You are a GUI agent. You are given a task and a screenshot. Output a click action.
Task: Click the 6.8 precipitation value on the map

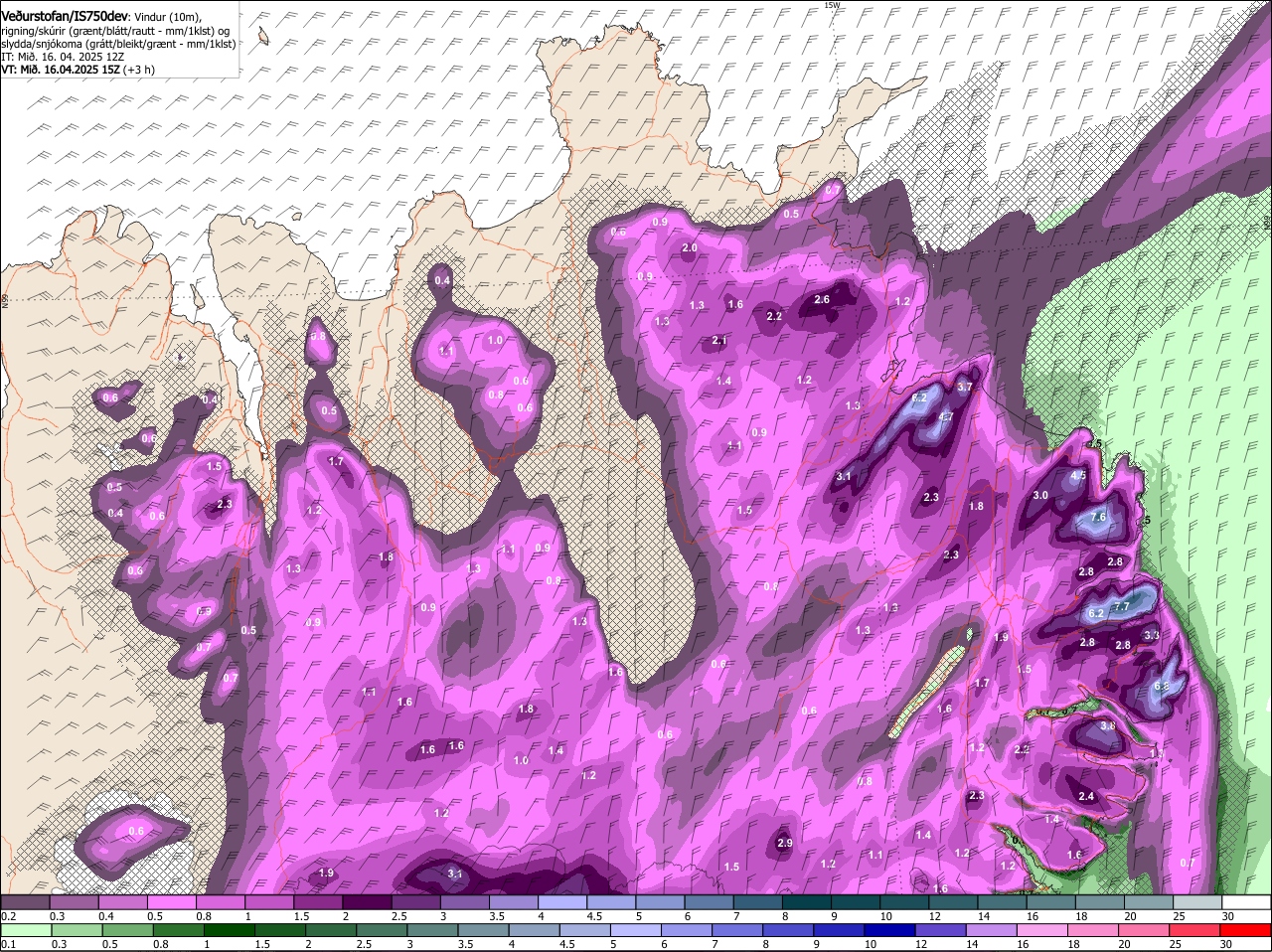point(1161,687)
